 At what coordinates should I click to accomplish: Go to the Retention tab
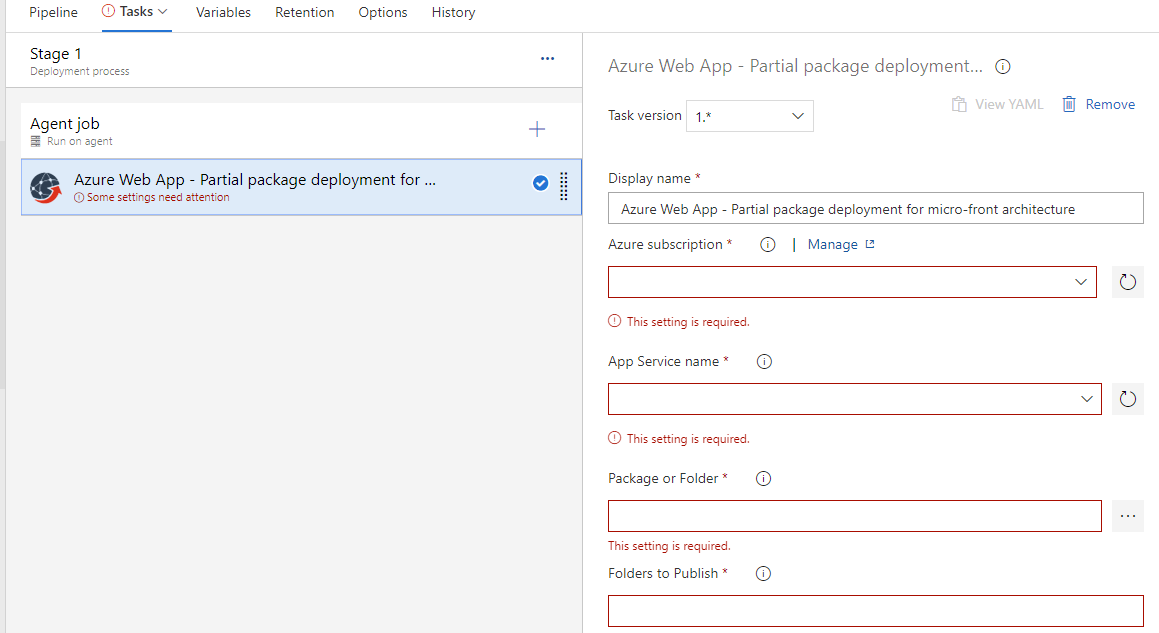(305, 13)
